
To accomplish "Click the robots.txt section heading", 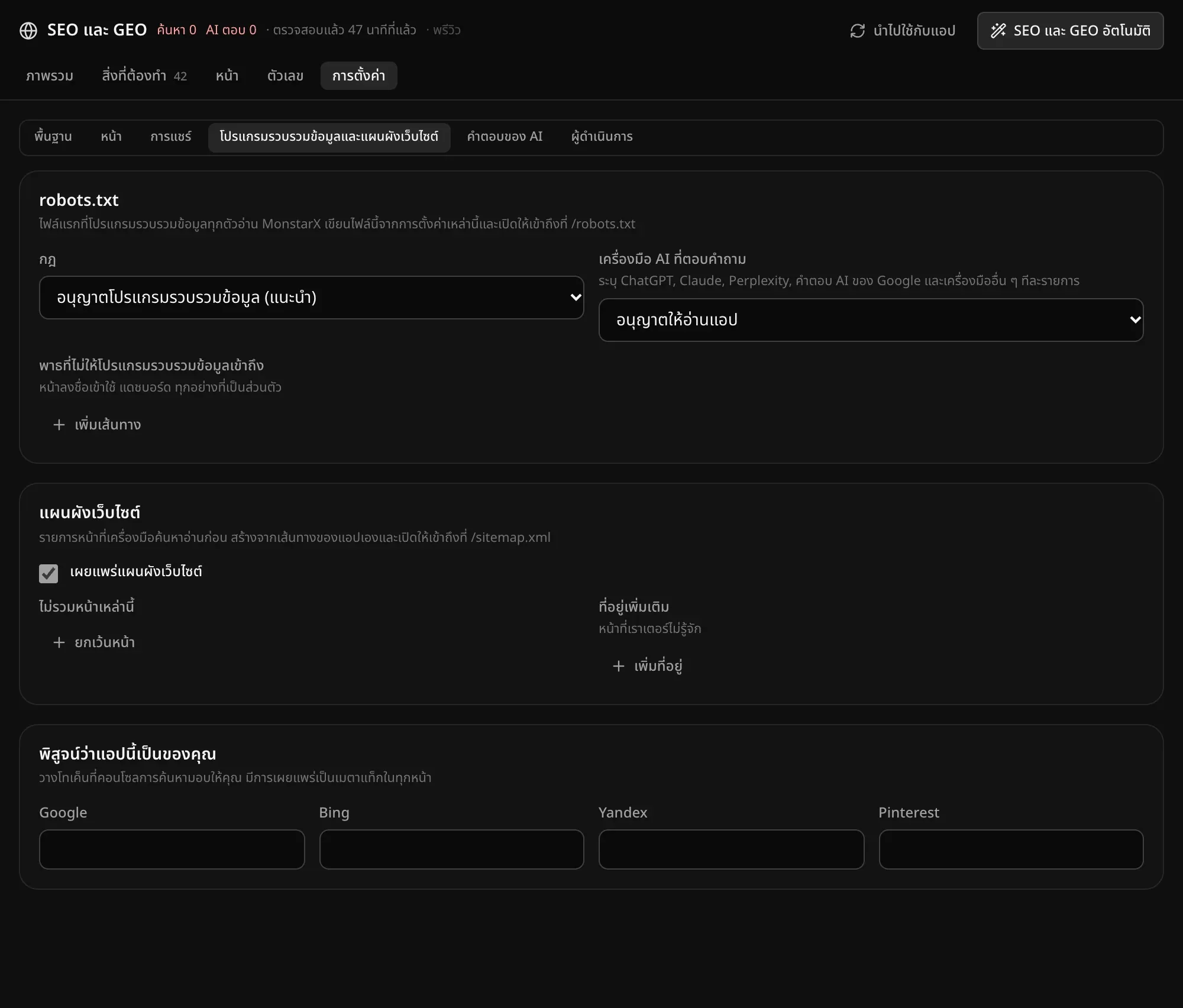I will 79,201.
